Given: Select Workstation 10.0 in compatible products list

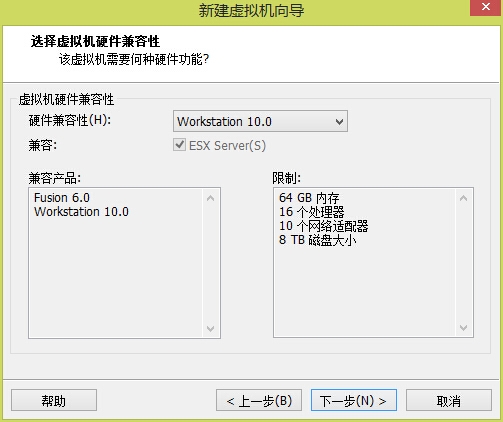Looking at the screenshot, I should pyautogui.click(x=81, y=212).
